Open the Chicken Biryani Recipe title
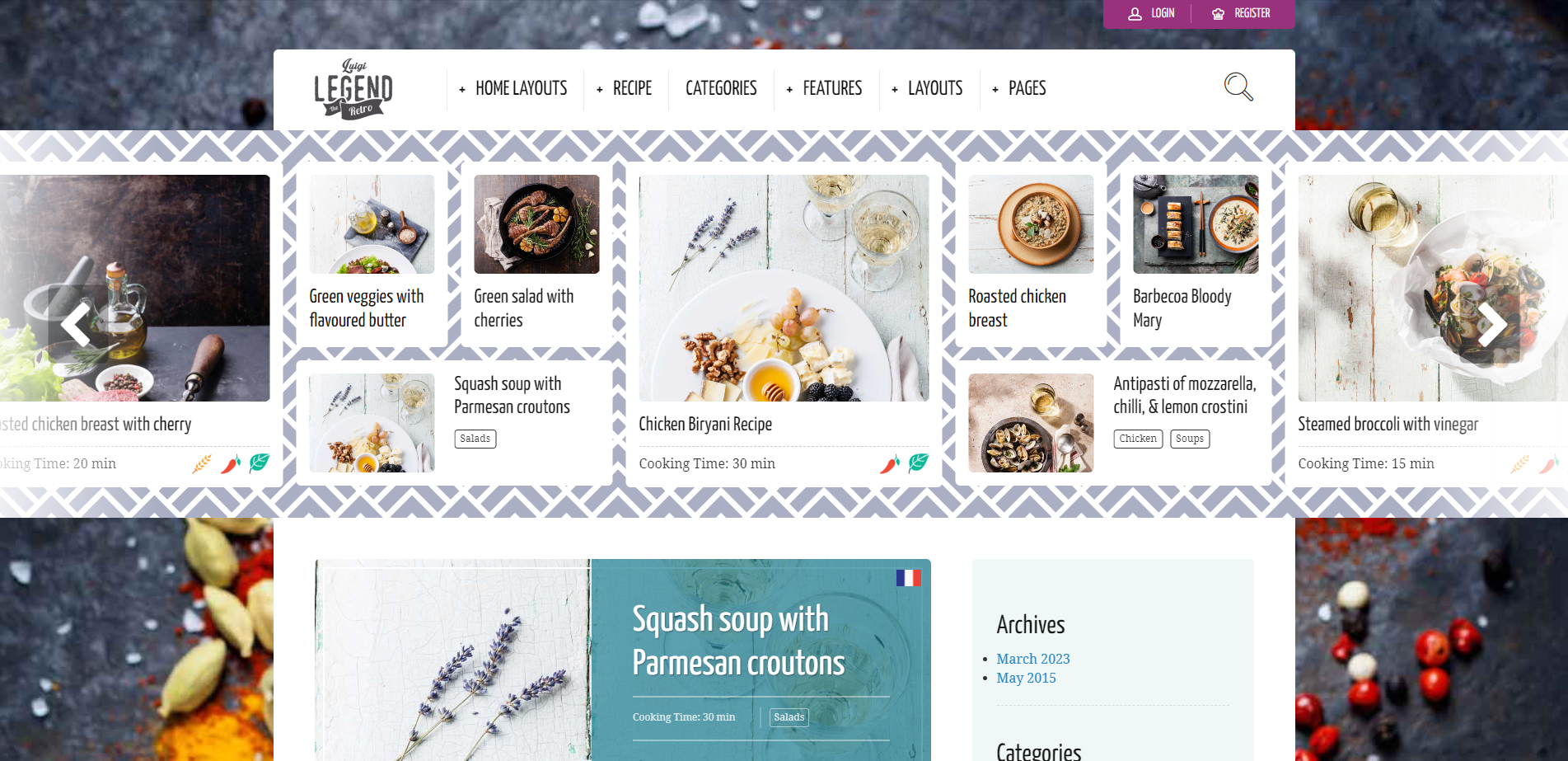The width and height of the screenshot is (1568, 761). [705, 424]
